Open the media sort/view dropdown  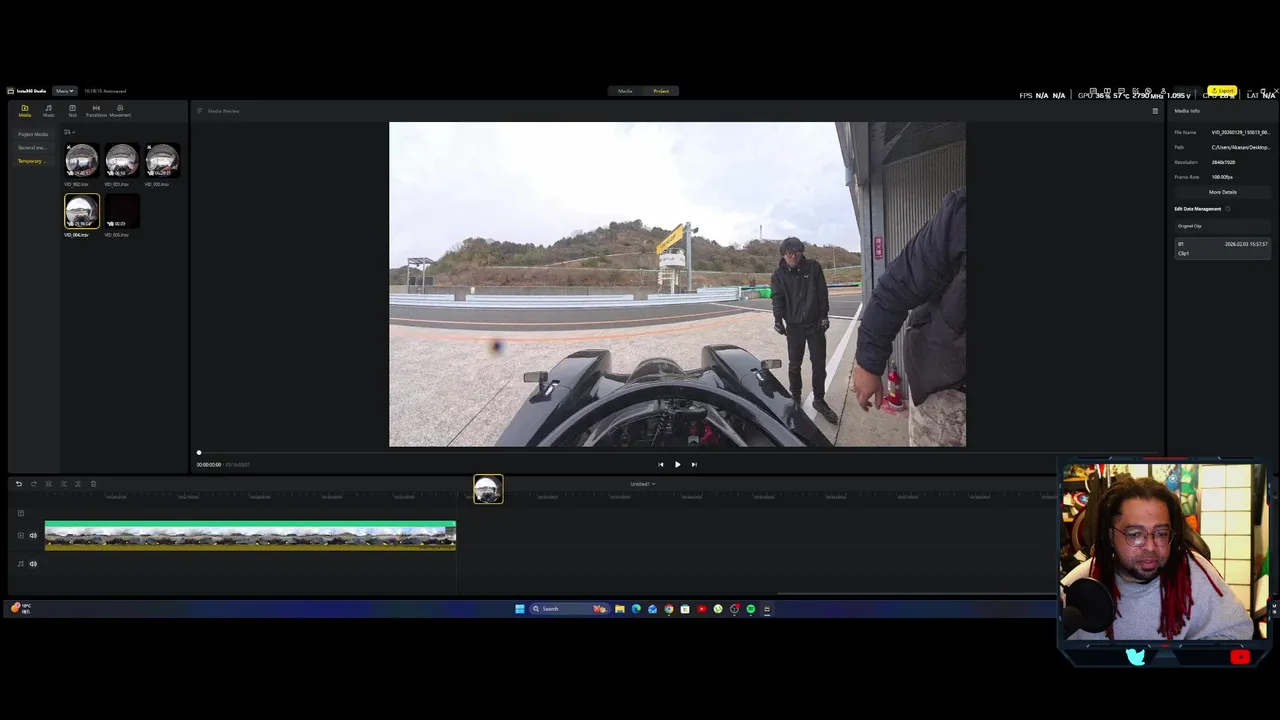[x=69, y=132]
